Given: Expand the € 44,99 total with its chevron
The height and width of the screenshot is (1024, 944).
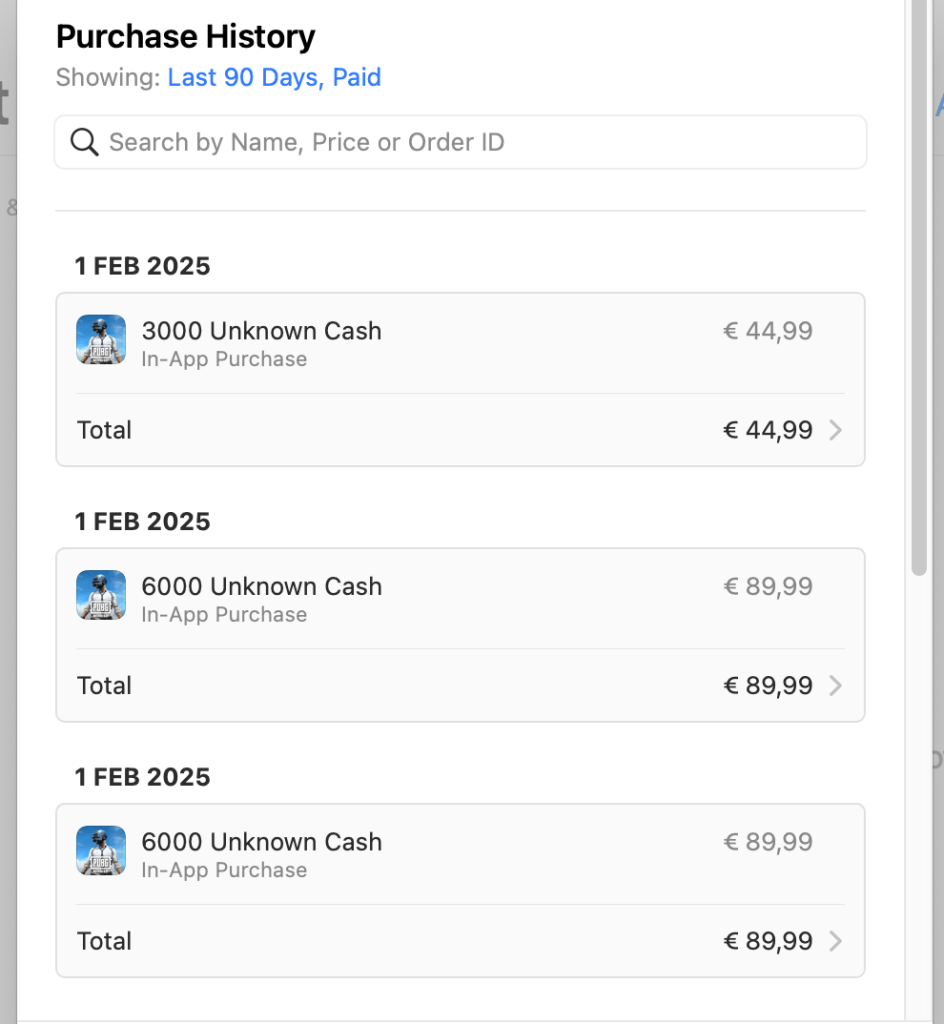Looking at the screenshot, I should 836,430.
